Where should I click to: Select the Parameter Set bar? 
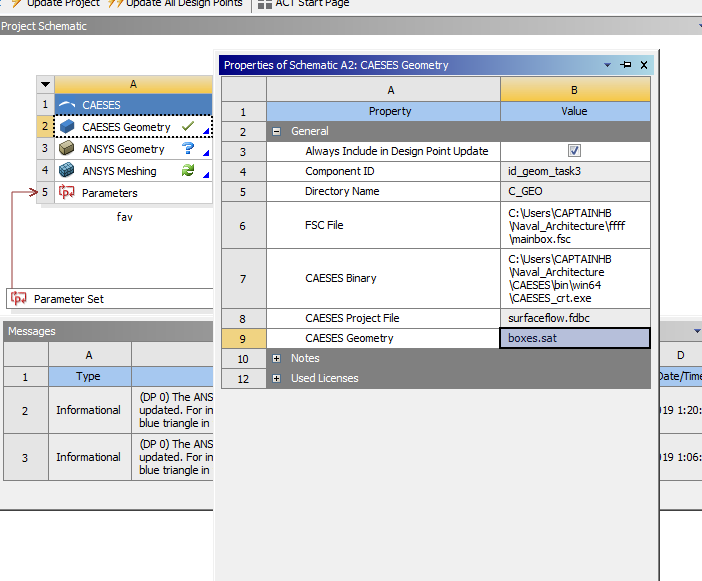click(110, 299)
